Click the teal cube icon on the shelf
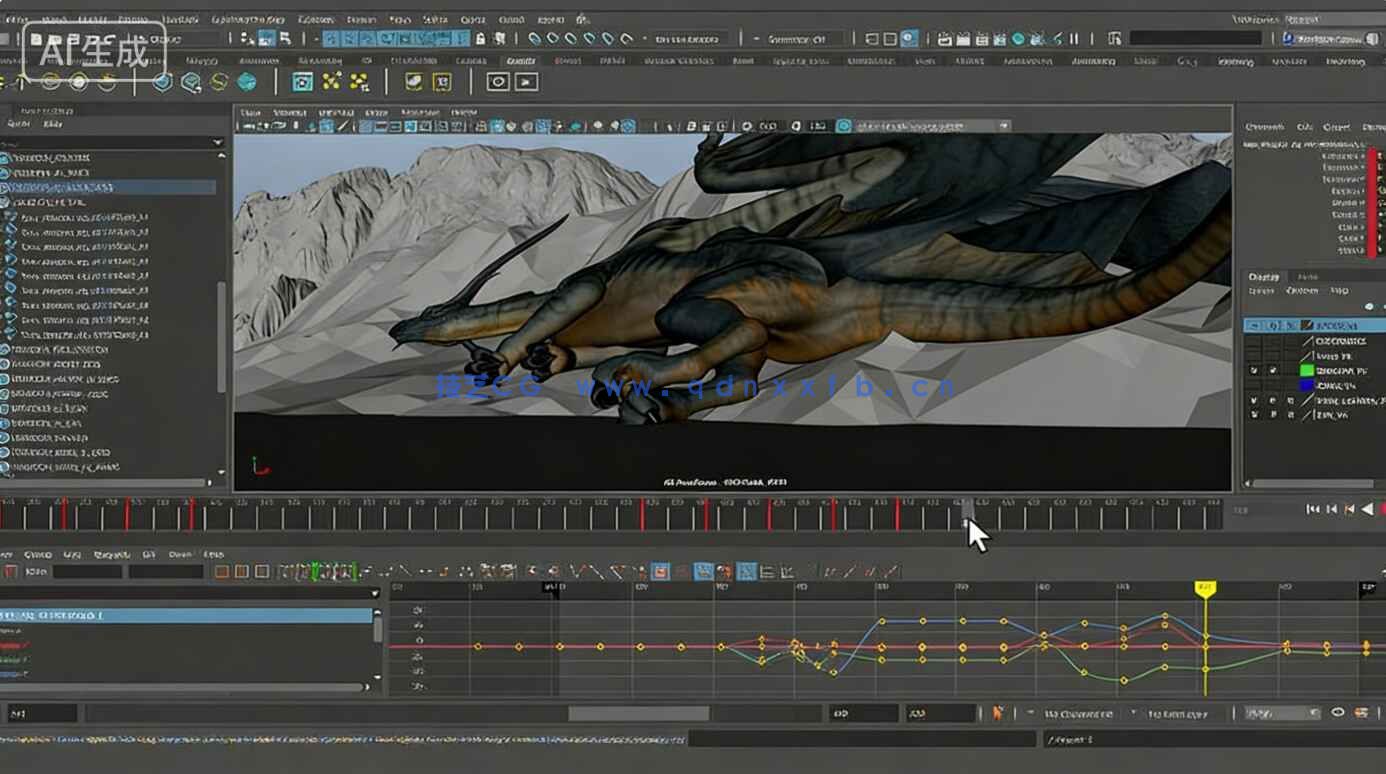The image size is (1386, 774). click(x=246, y=82)
